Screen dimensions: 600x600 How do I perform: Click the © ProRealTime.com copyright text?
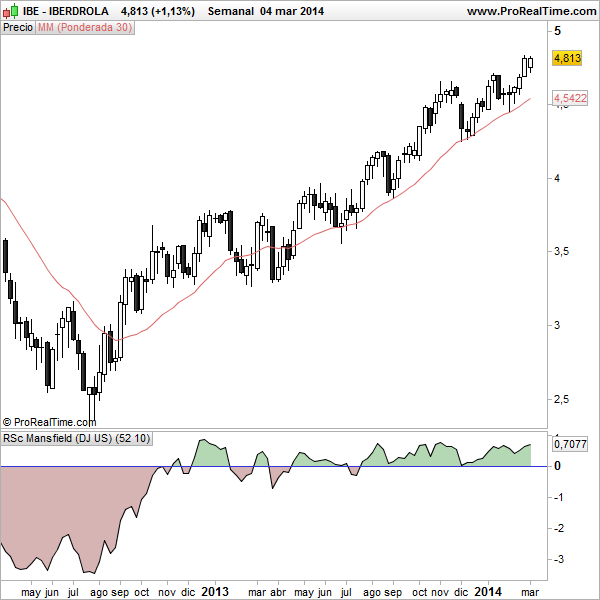(x=49, y=422)
